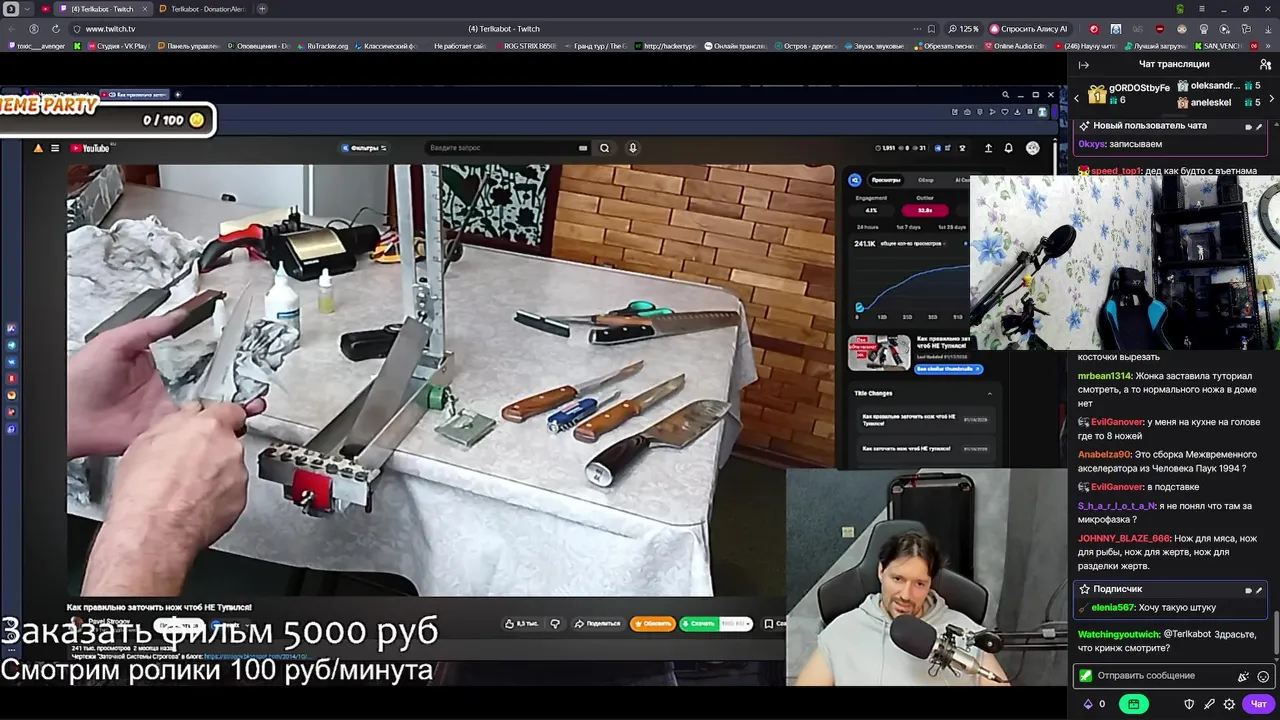1280x720 pixels.
Task: Click the video thumbnail in analytics panel
Action: tap(879, 352)
